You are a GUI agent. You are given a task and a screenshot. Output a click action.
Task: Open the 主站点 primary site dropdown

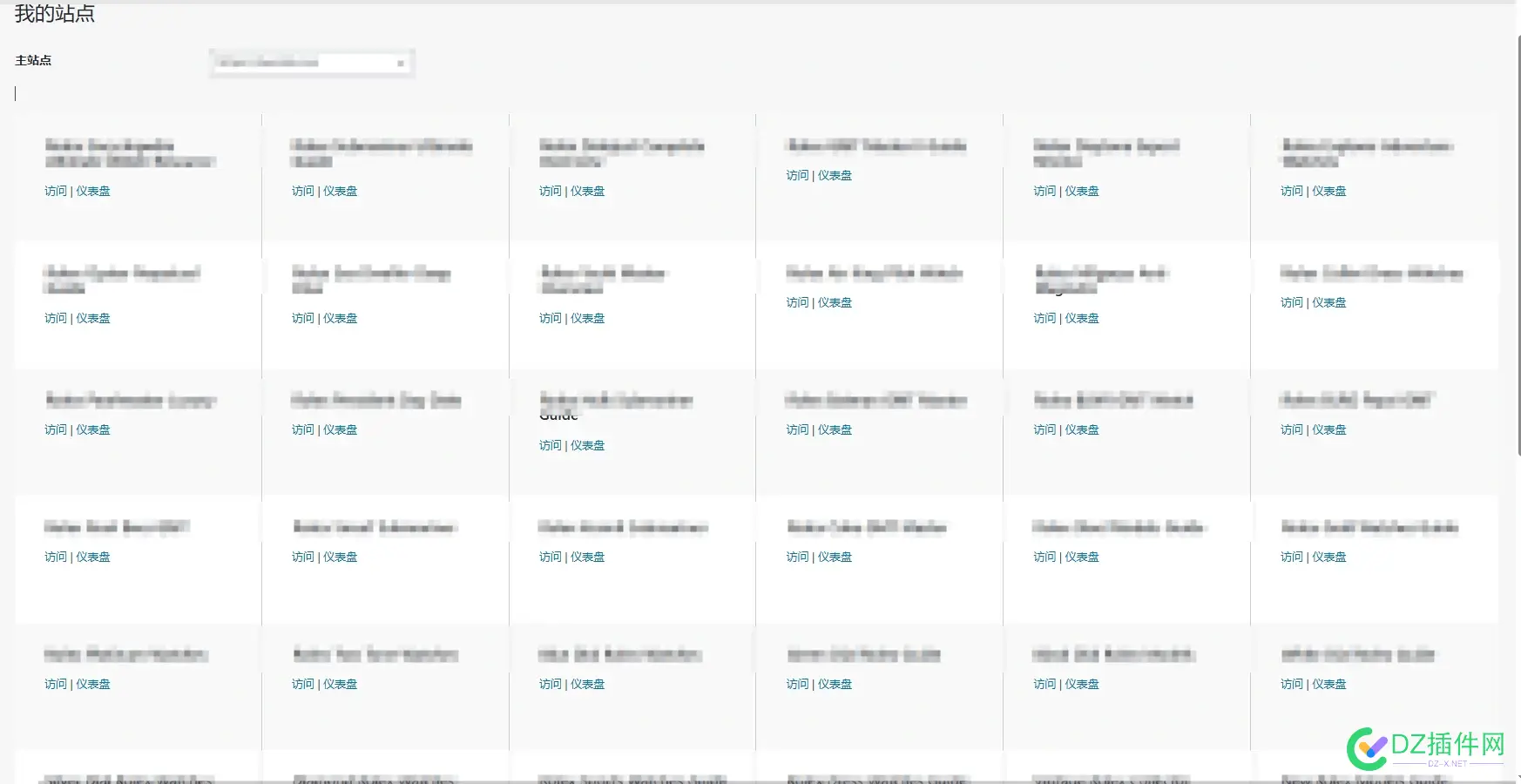tap(309, 63)
